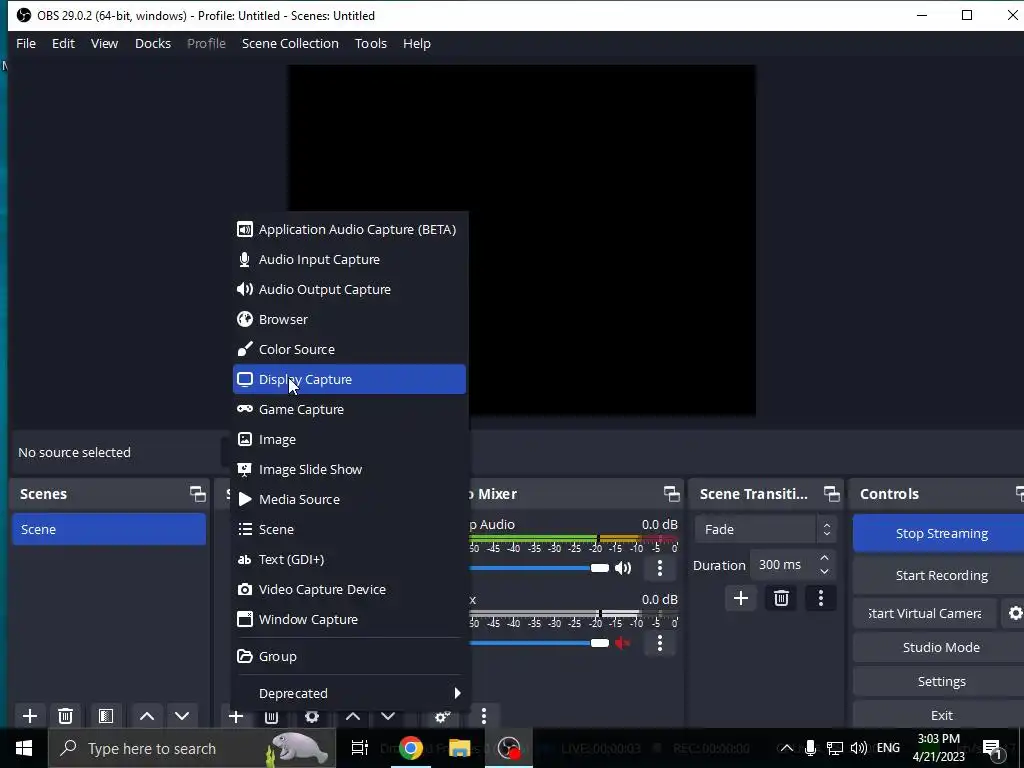1024x768 pixels.
Task: Select the Scene item in Scenes list
Action: tap(108, 530)
